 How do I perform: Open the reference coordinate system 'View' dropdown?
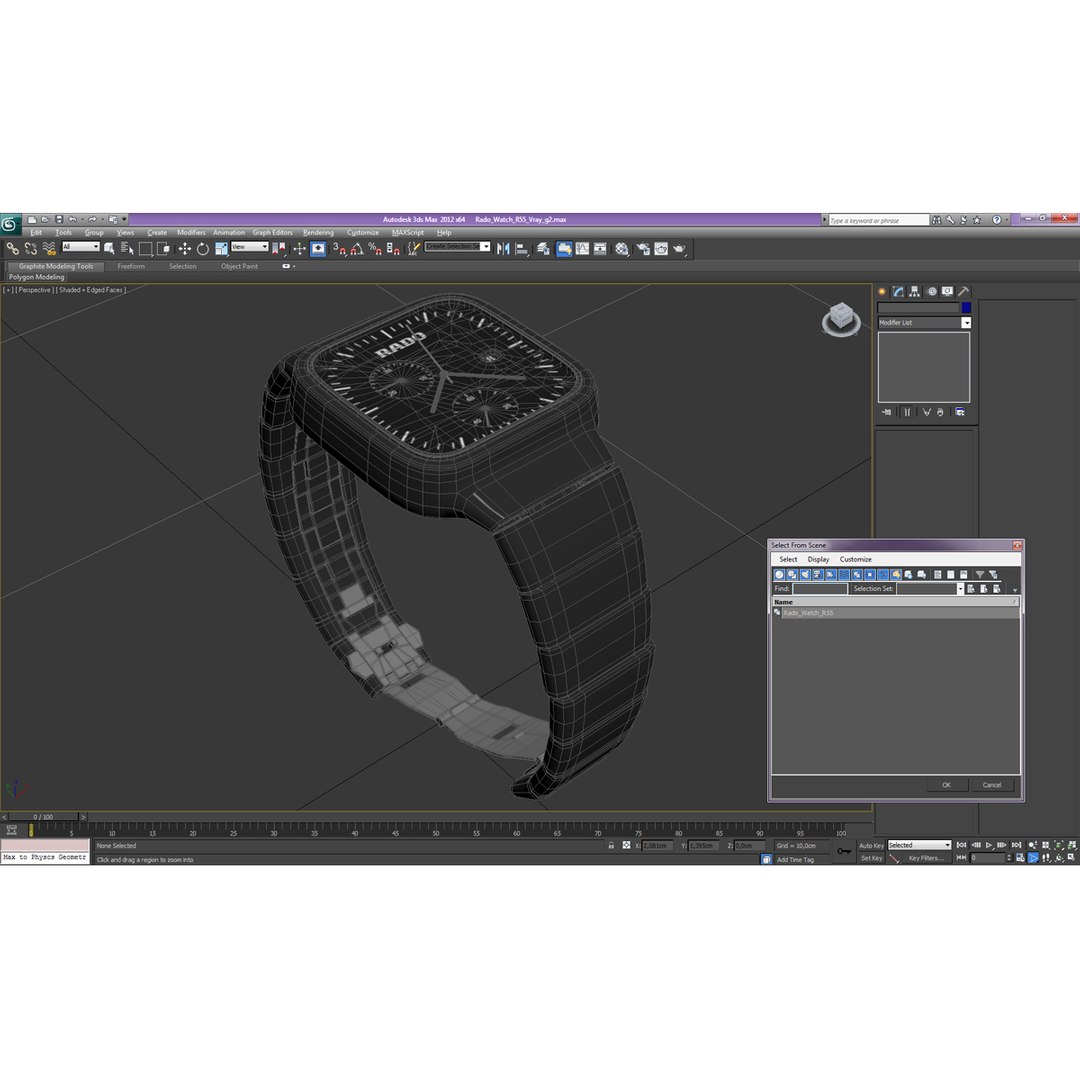[249, 247]
